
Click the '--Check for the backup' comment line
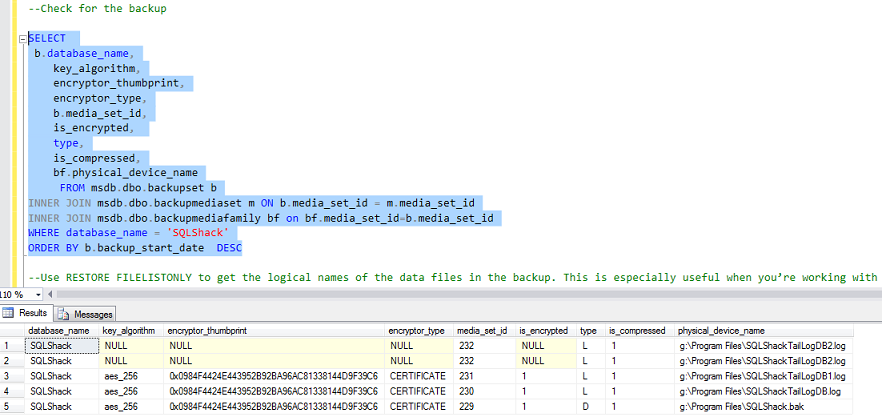[97, 8]
